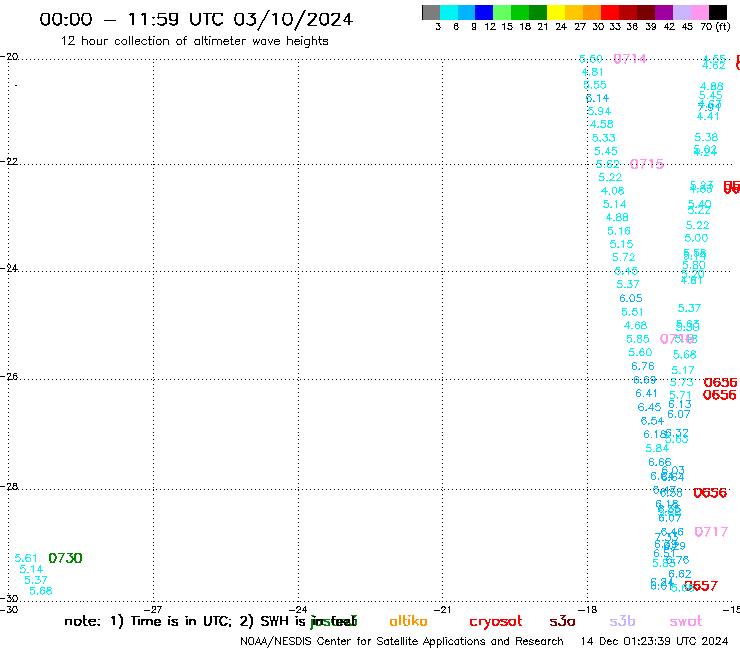
Task: Click the wave height value 6.05
Action: pyautogui.click(x=631, y=298)
